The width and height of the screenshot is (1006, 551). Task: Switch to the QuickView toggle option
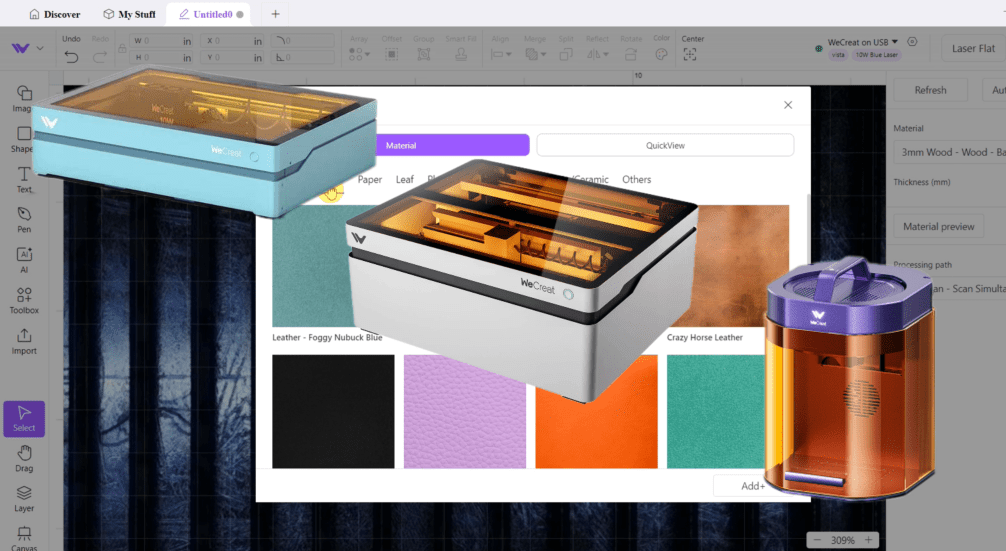(665, 145)
